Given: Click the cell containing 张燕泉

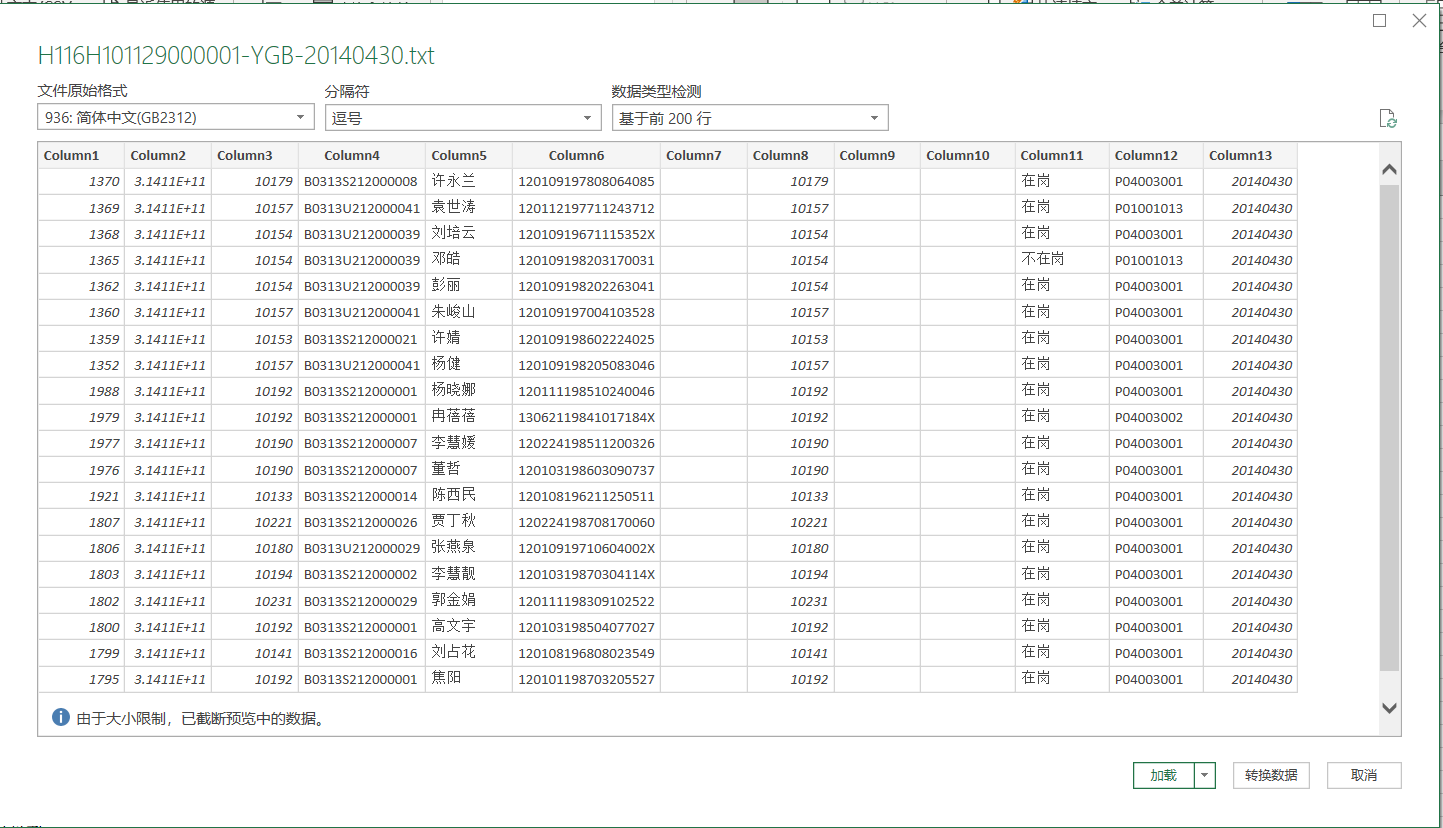Looking at the screenshot, I should [469, 548].
